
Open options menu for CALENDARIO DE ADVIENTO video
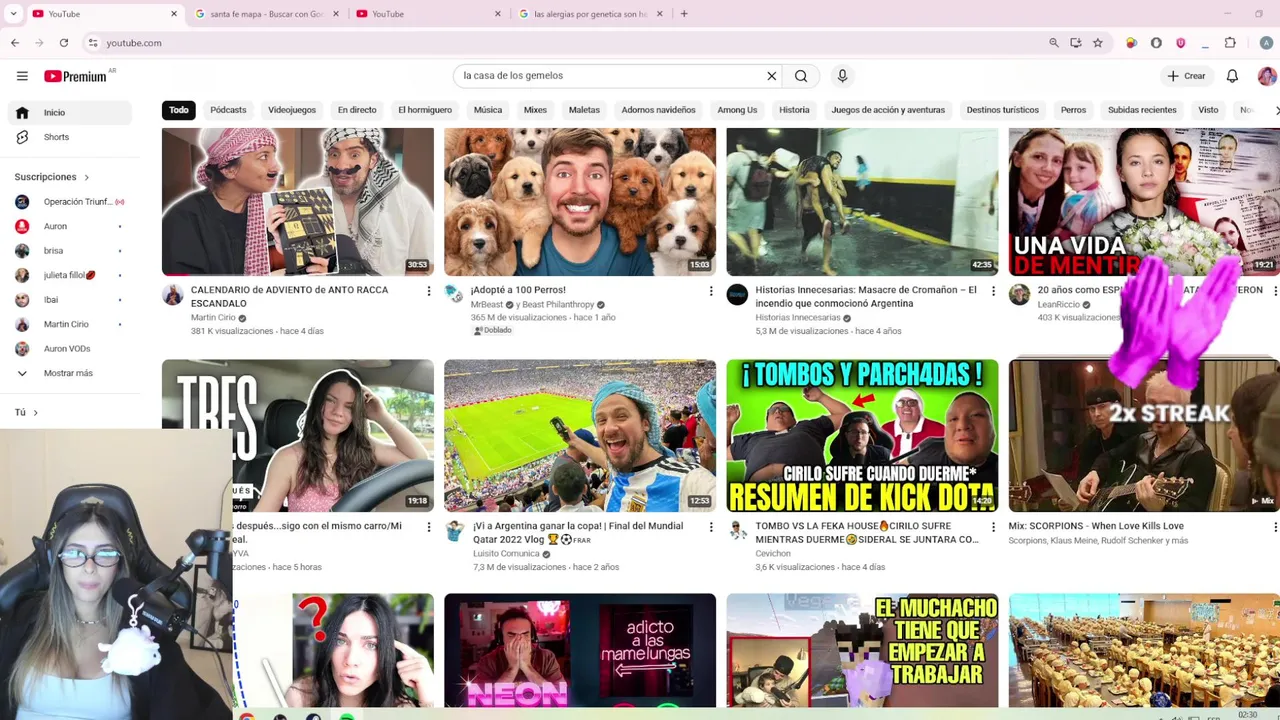tap(429, 291)
